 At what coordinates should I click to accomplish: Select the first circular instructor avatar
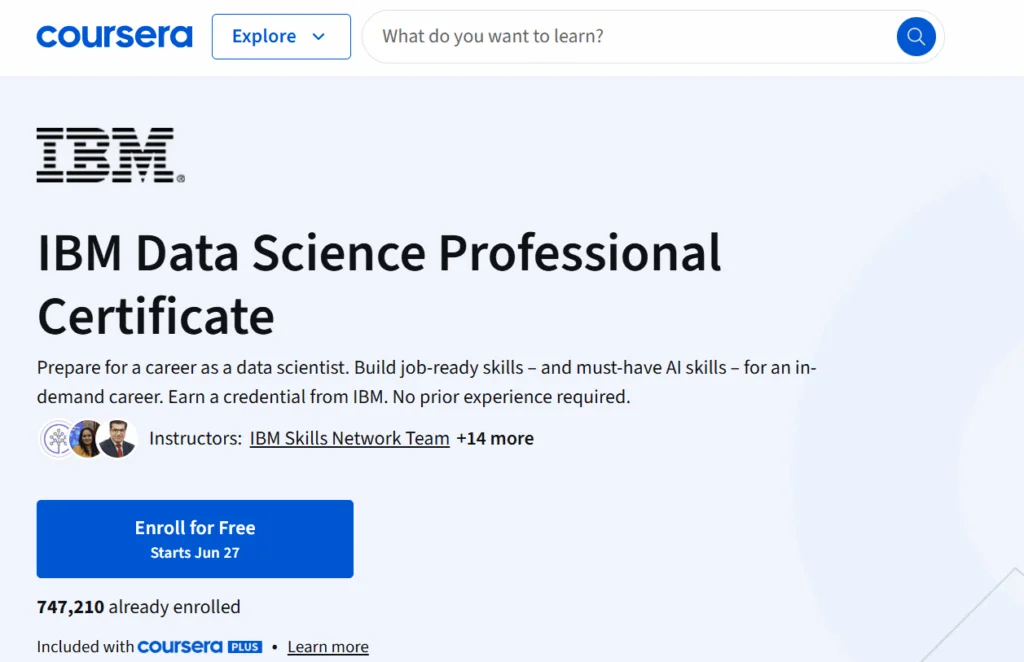pos(58,439)
